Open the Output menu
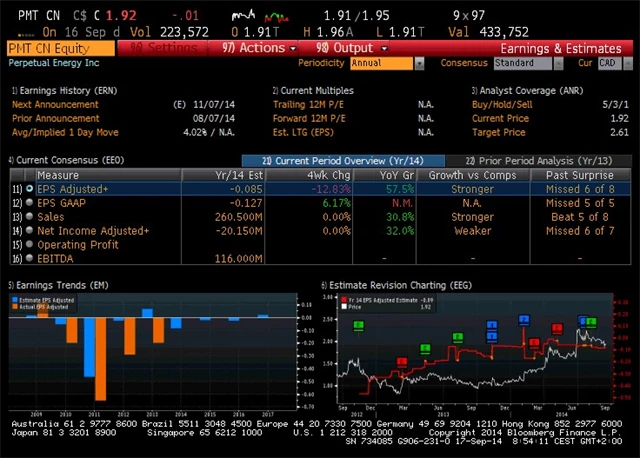 coord(347,47)
